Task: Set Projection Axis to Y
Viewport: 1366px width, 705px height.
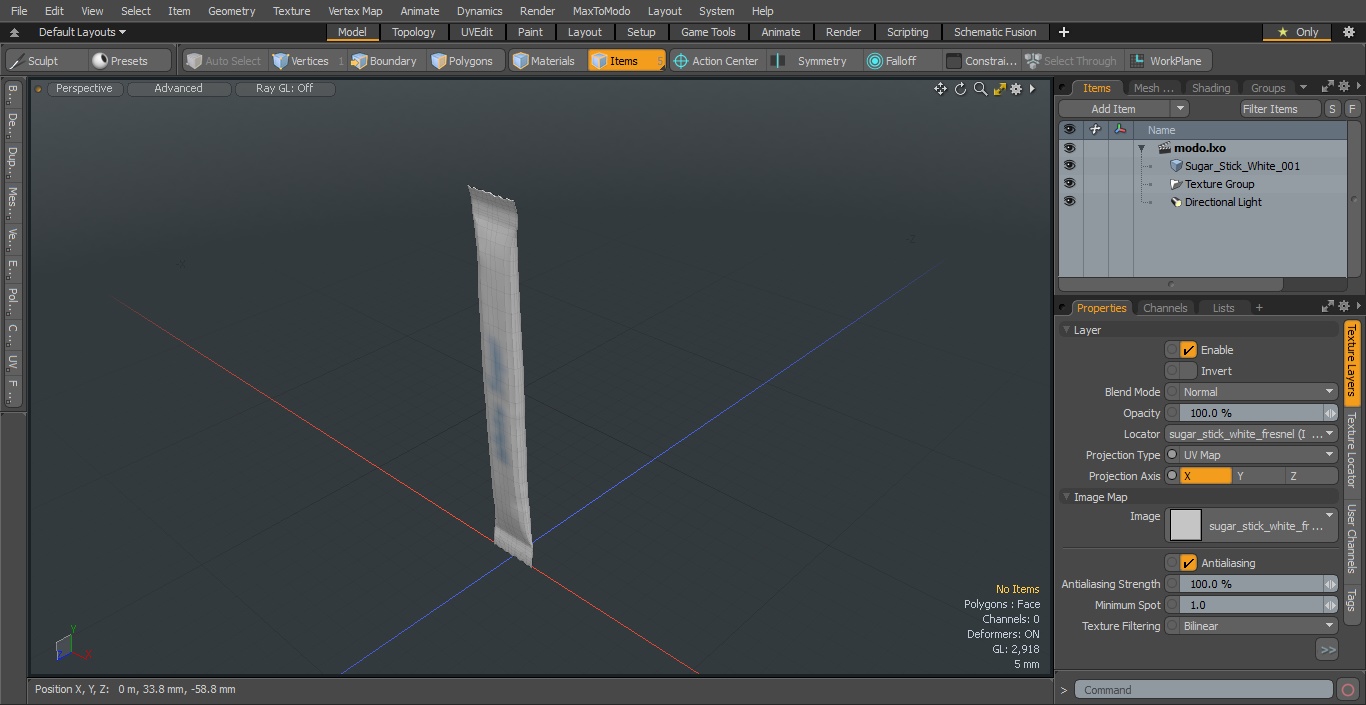Action: (1258, 476)
